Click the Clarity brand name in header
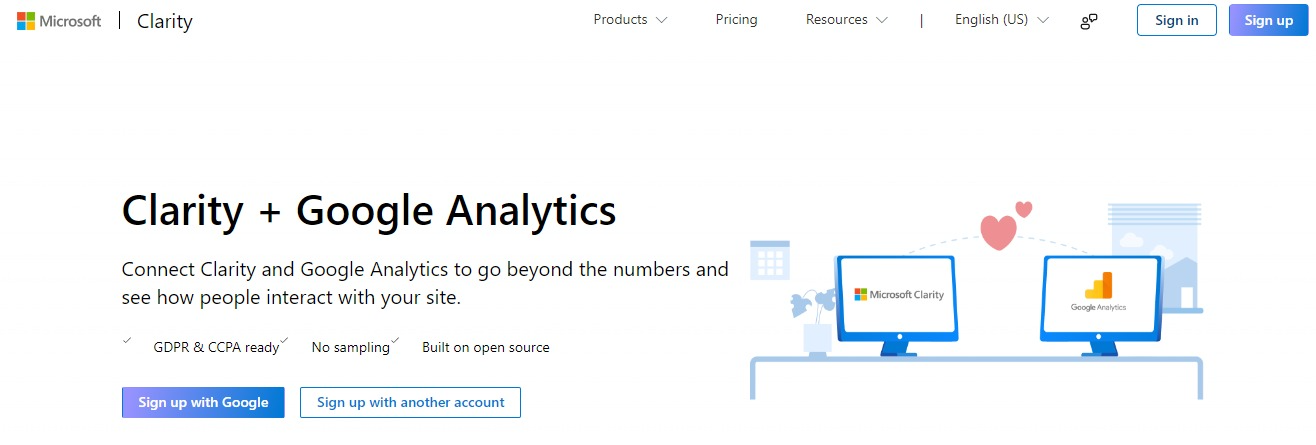 click(164, 21)
